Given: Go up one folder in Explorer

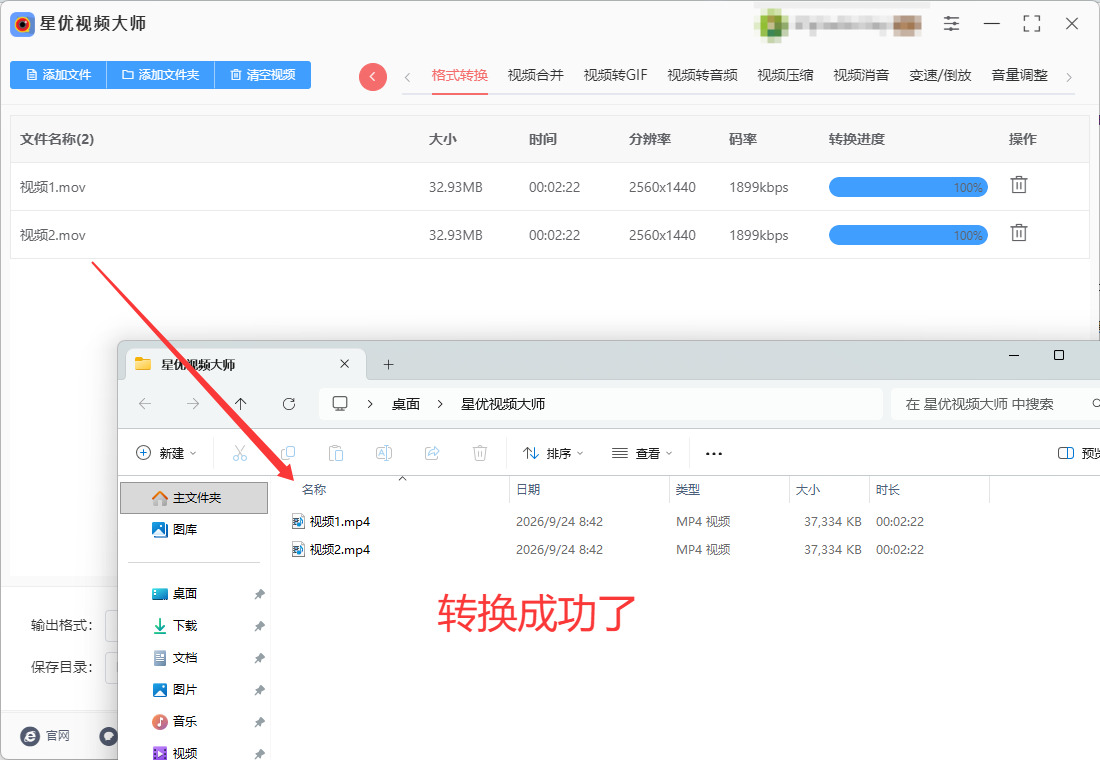Looking at the screenshot, I should [x=241, y=404].
